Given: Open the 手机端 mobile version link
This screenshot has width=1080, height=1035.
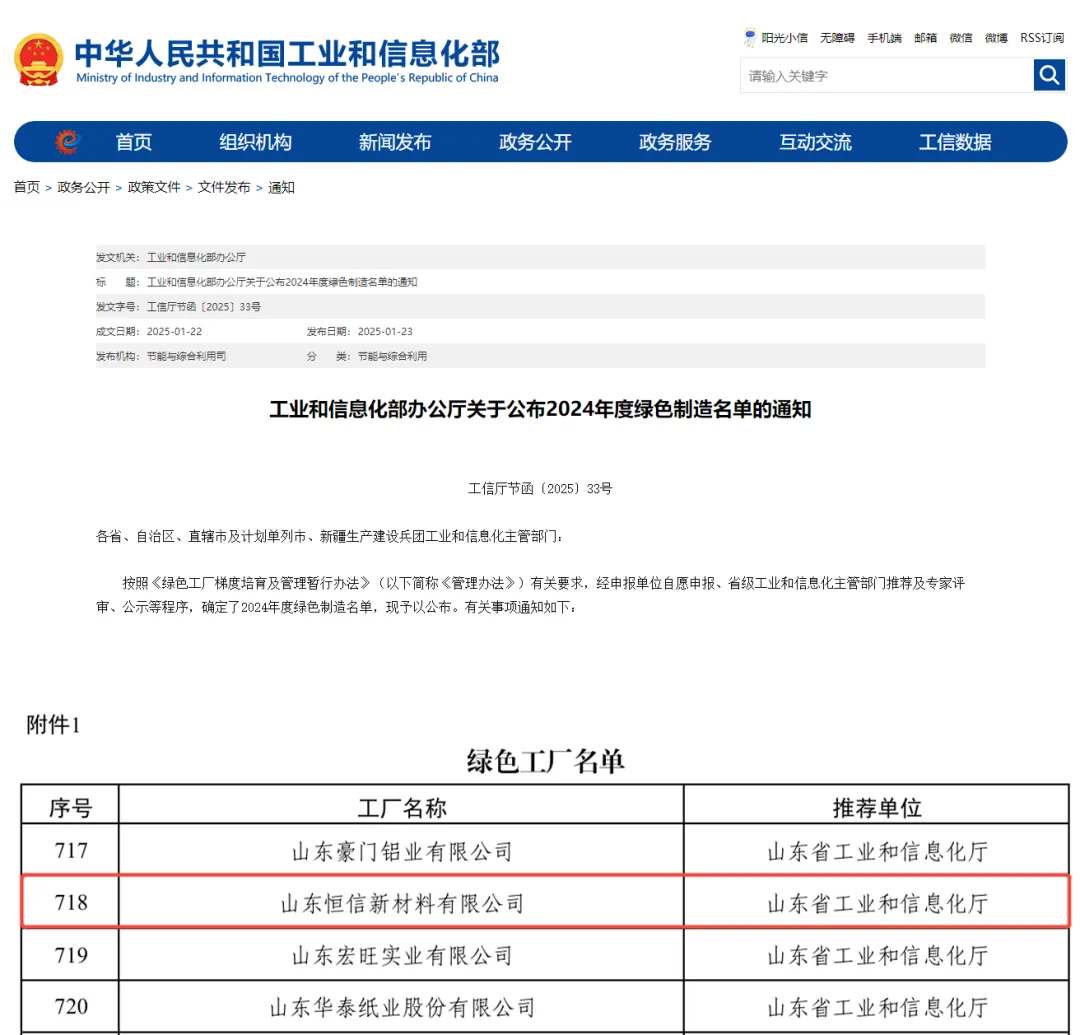Looking at the screenshot, I should click(x=884, y=38).
